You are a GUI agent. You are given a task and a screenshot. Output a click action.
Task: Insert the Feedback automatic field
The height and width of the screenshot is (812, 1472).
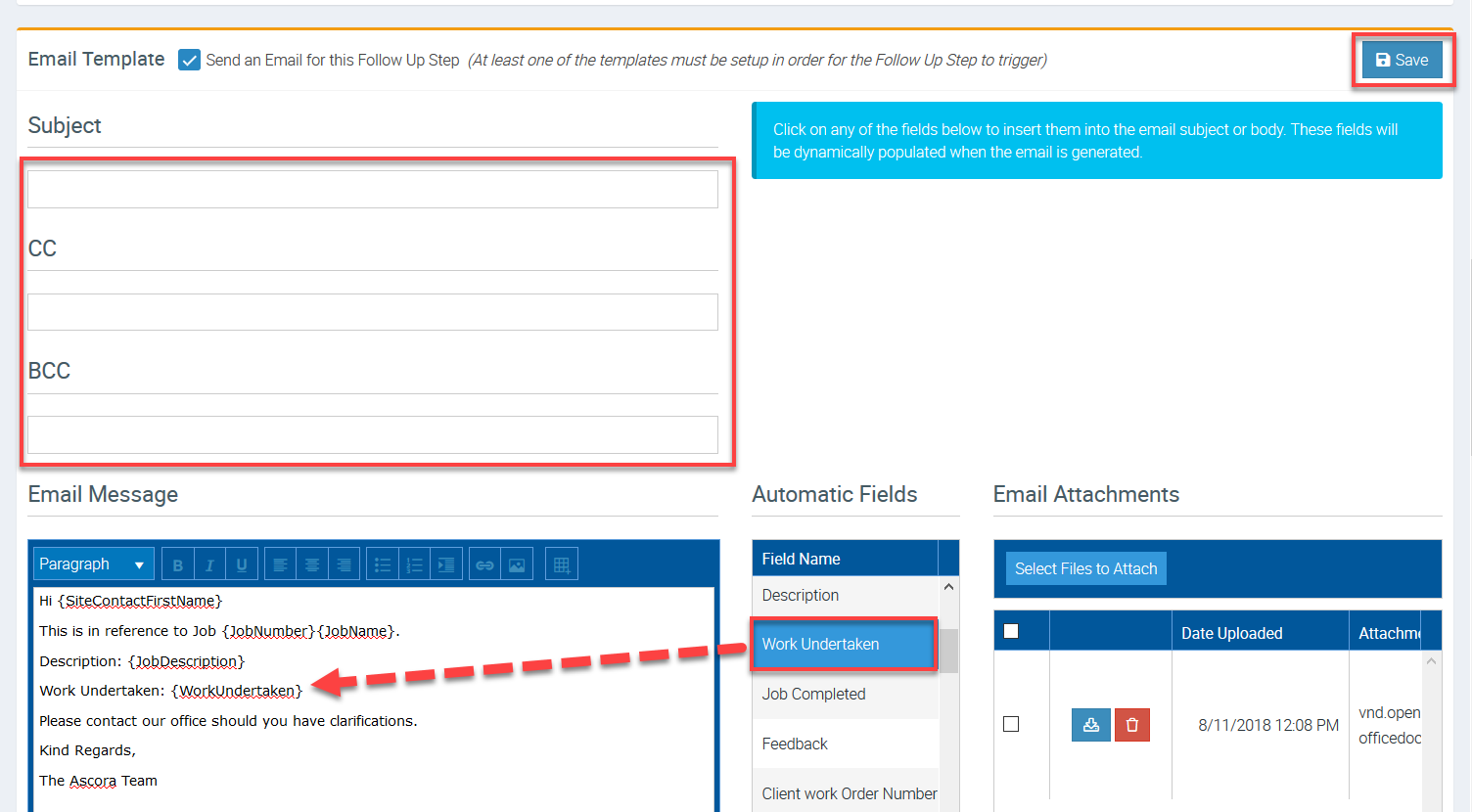[x=795, y=744]
